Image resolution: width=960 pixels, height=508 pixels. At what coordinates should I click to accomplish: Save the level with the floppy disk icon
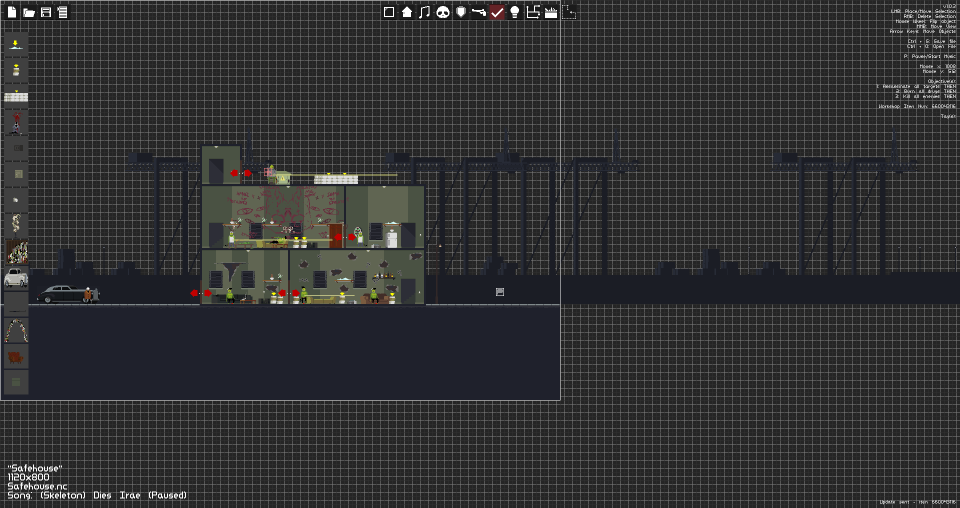tap(46, 12)
